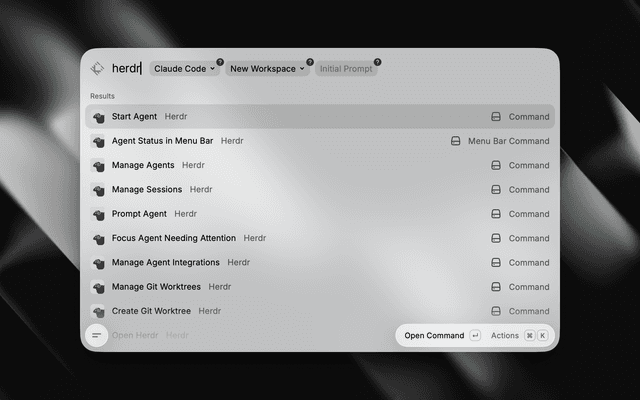640x400 pixels.
Task: Click command type icon in Manage Agent Integrations row
Action: tap(496, 262)
